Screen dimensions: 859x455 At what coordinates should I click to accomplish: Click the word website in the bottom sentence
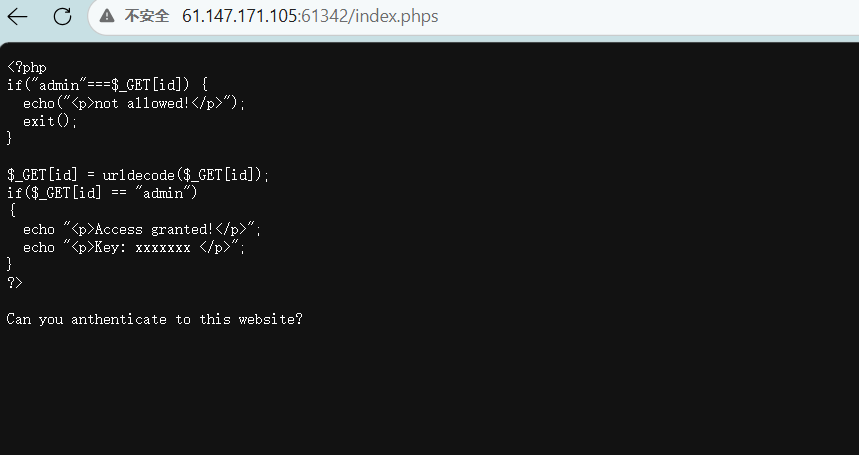[x=266, y=319]
